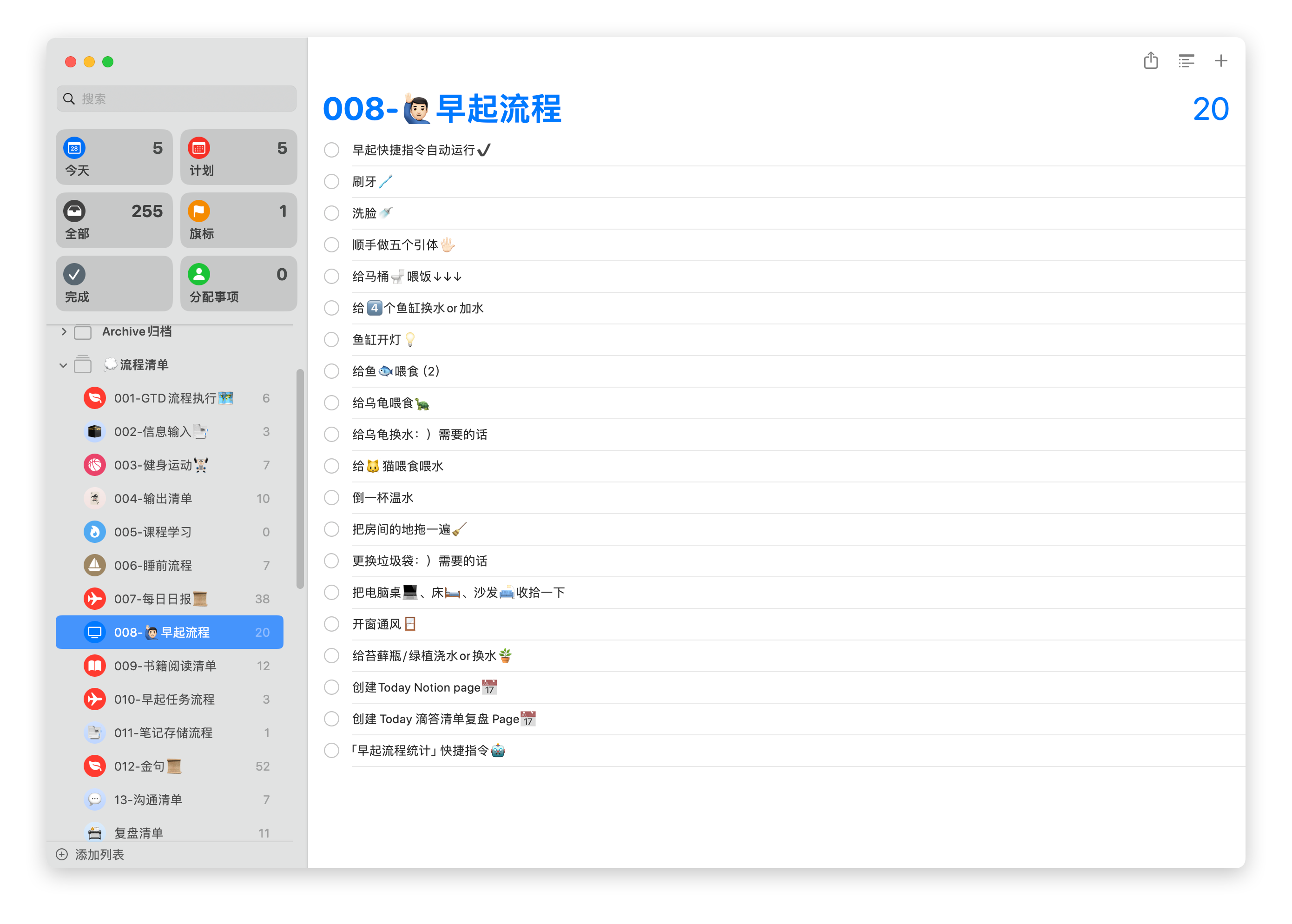1292x924 pixels.
Task: Click the Completed checkmark tile
Action: tap(114, 284)
